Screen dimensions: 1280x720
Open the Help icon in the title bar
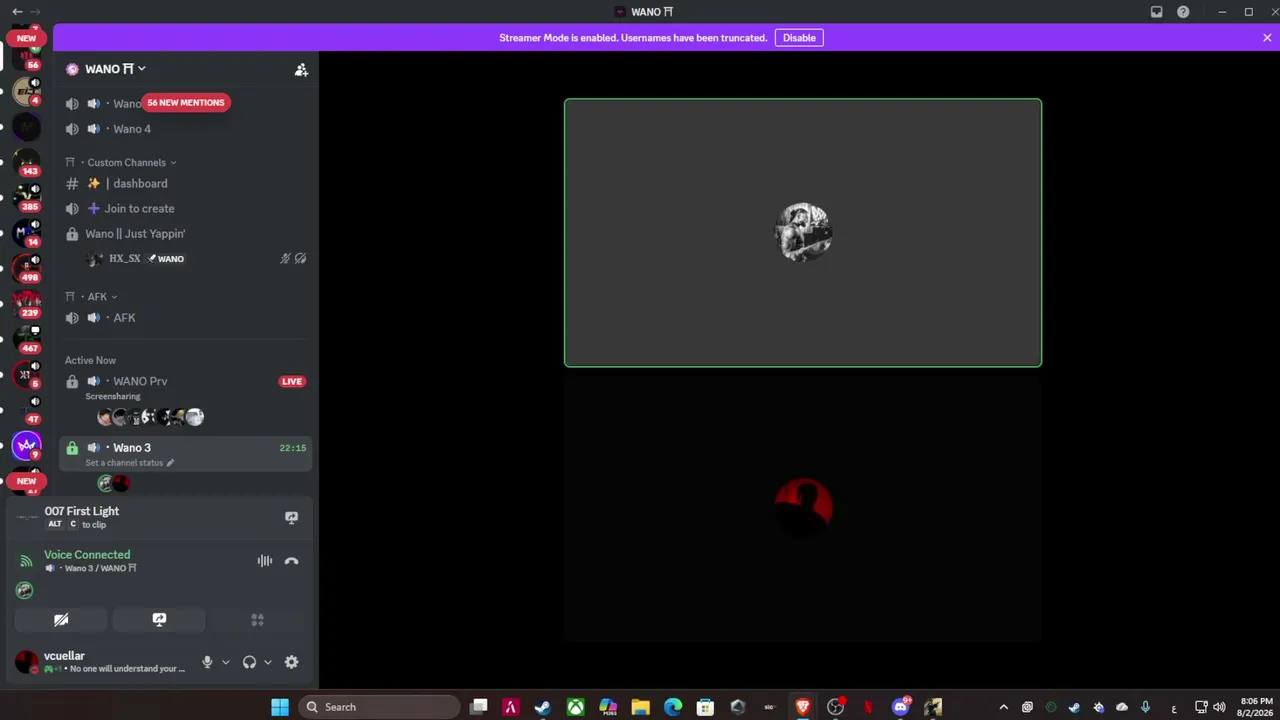pos(1183,12)
